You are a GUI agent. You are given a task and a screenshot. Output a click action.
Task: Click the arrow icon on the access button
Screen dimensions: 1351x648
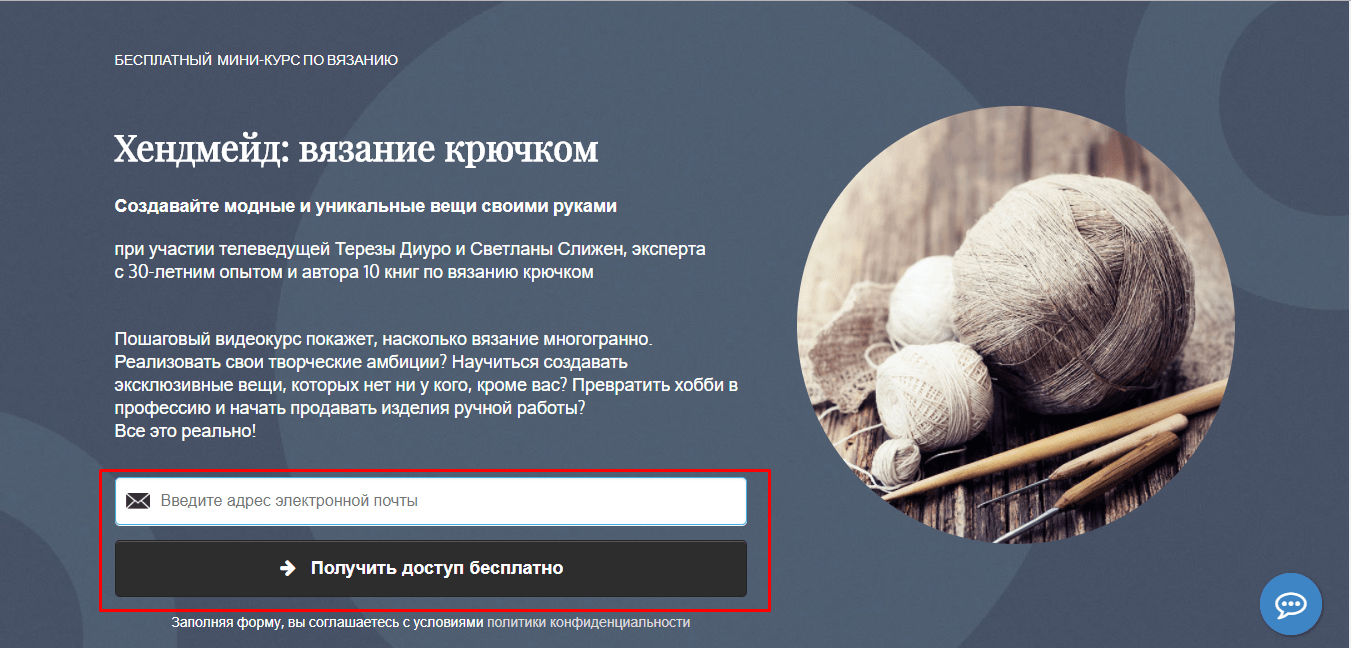click(x=288, y=568)
